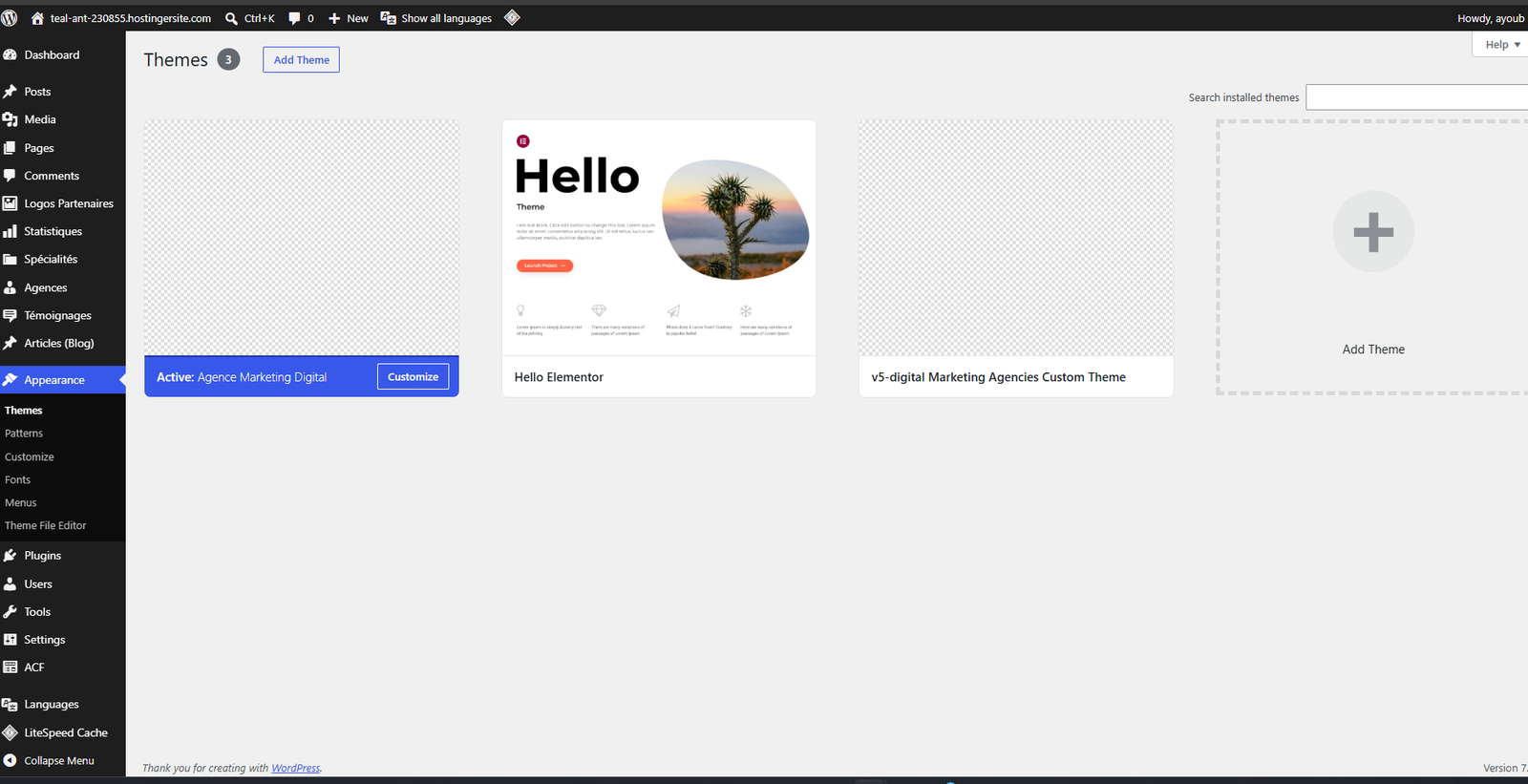Click the Posts pushpin icon
The image size is (1528, 784).
tap(11, 92)
